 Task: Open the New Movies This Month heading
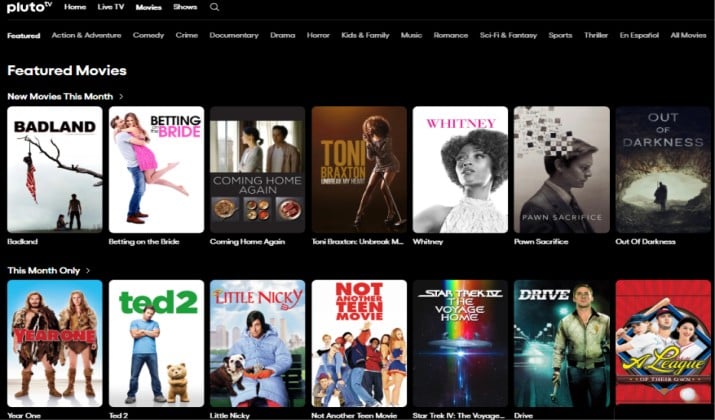(x=60, y=97)
